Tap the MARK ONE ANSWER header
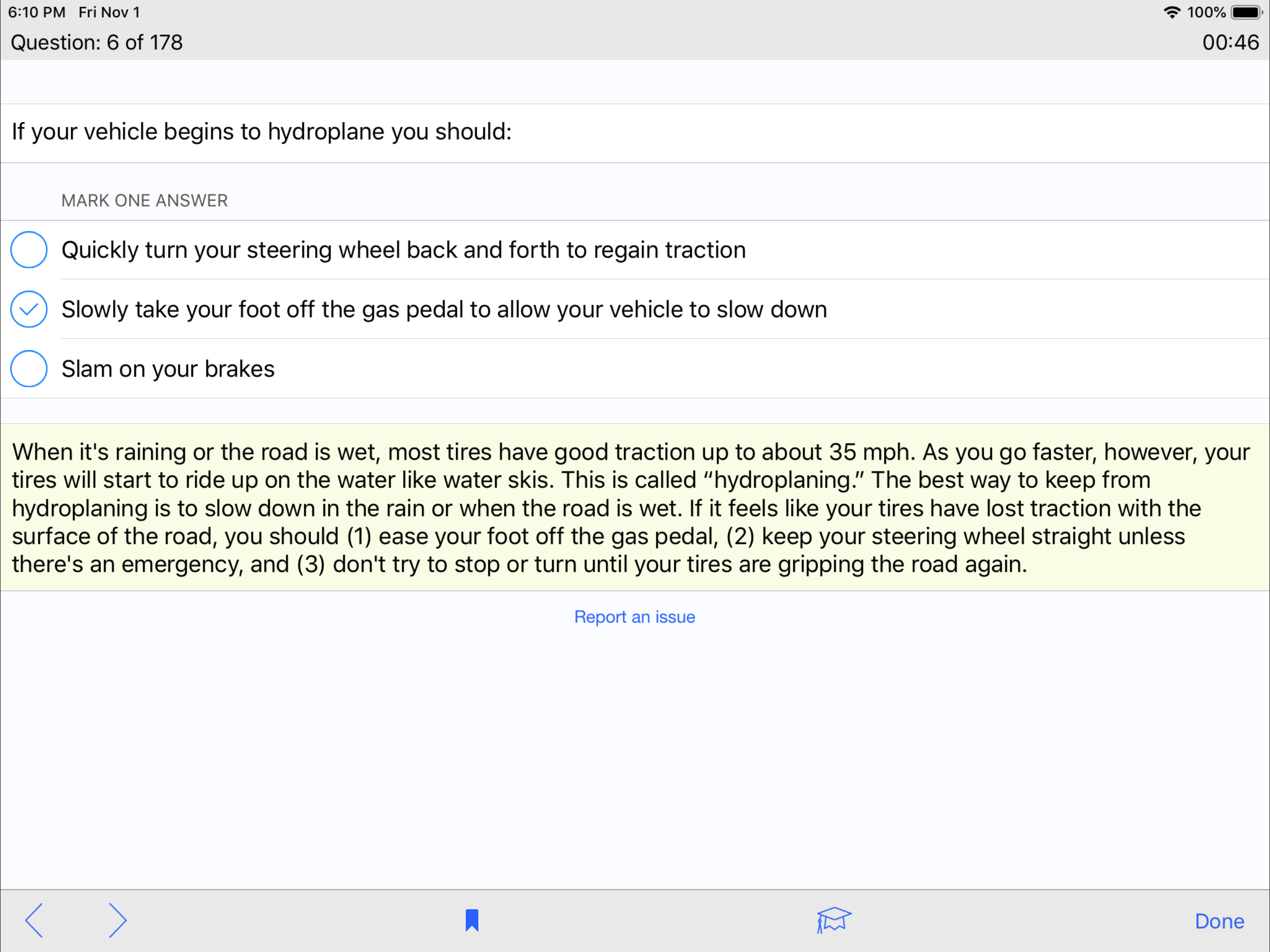 pos(145,200)
